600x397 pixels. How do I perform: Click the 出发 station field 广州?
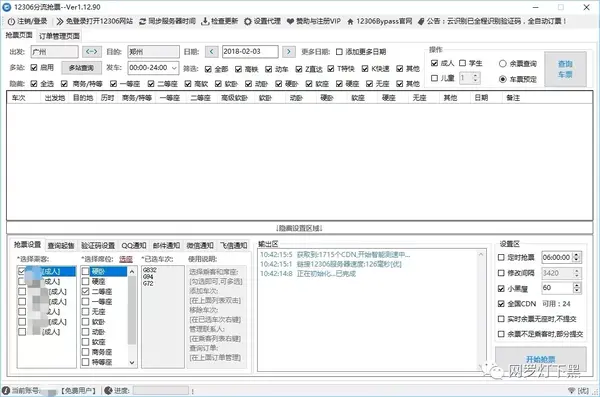click(54, 51)
